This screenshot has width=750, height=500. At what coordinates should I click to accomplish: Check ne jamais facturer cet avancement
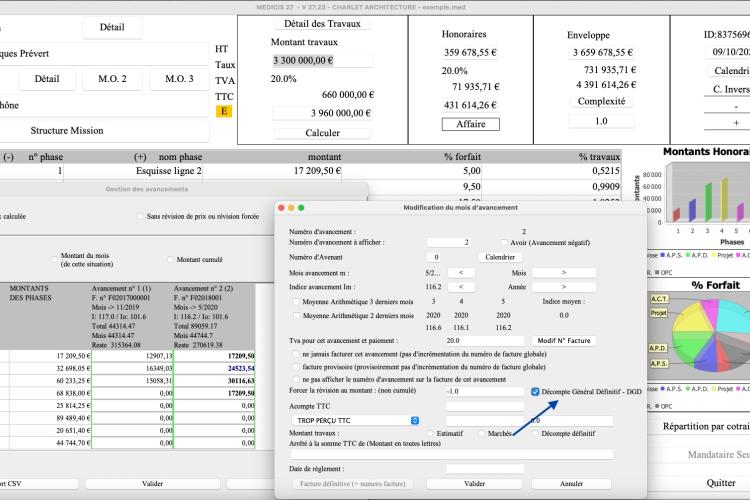[x=296, y=354]
